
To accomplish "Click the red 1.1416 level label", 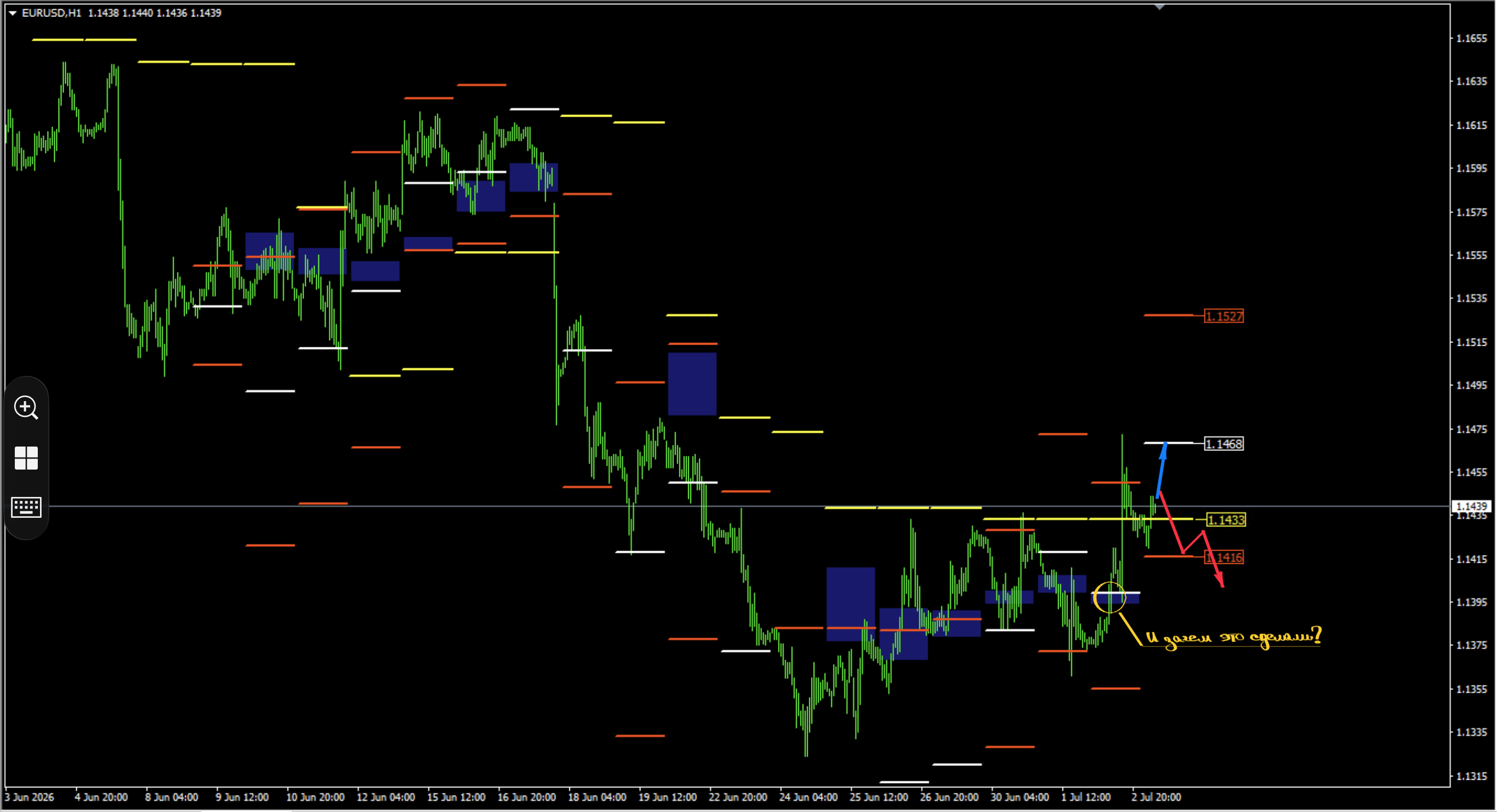I will coord(1224,557).
